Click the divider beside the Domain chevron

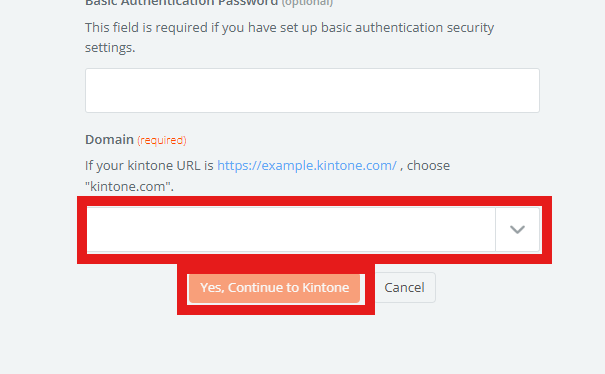pos(495,230)
